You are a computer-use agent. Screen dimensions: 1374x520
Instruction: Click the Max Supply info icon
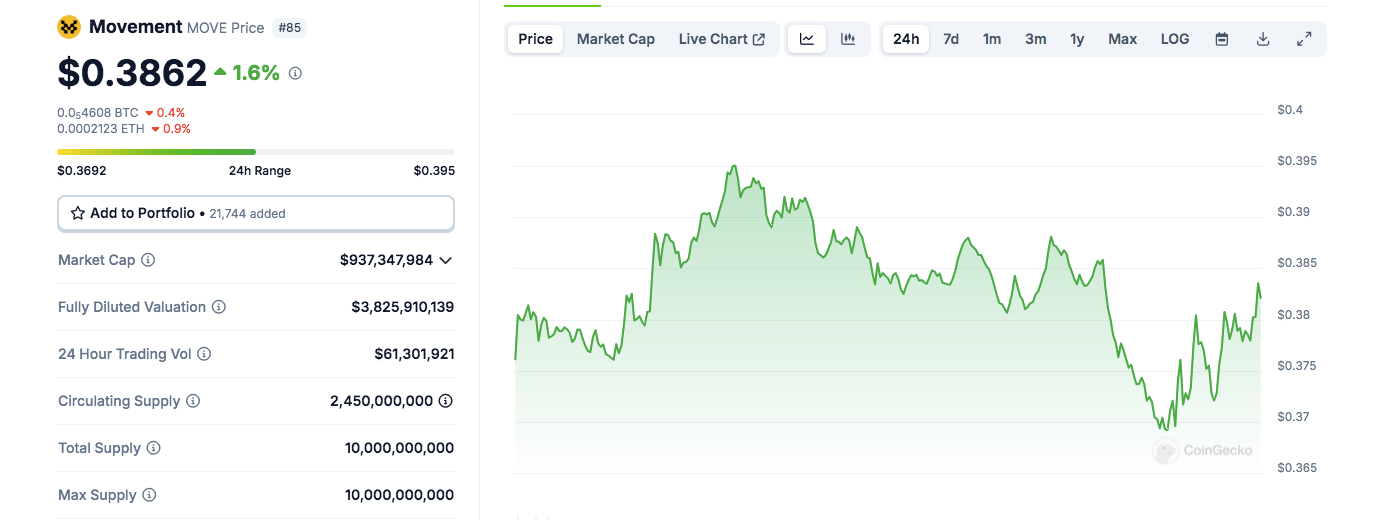coord(149,495)
